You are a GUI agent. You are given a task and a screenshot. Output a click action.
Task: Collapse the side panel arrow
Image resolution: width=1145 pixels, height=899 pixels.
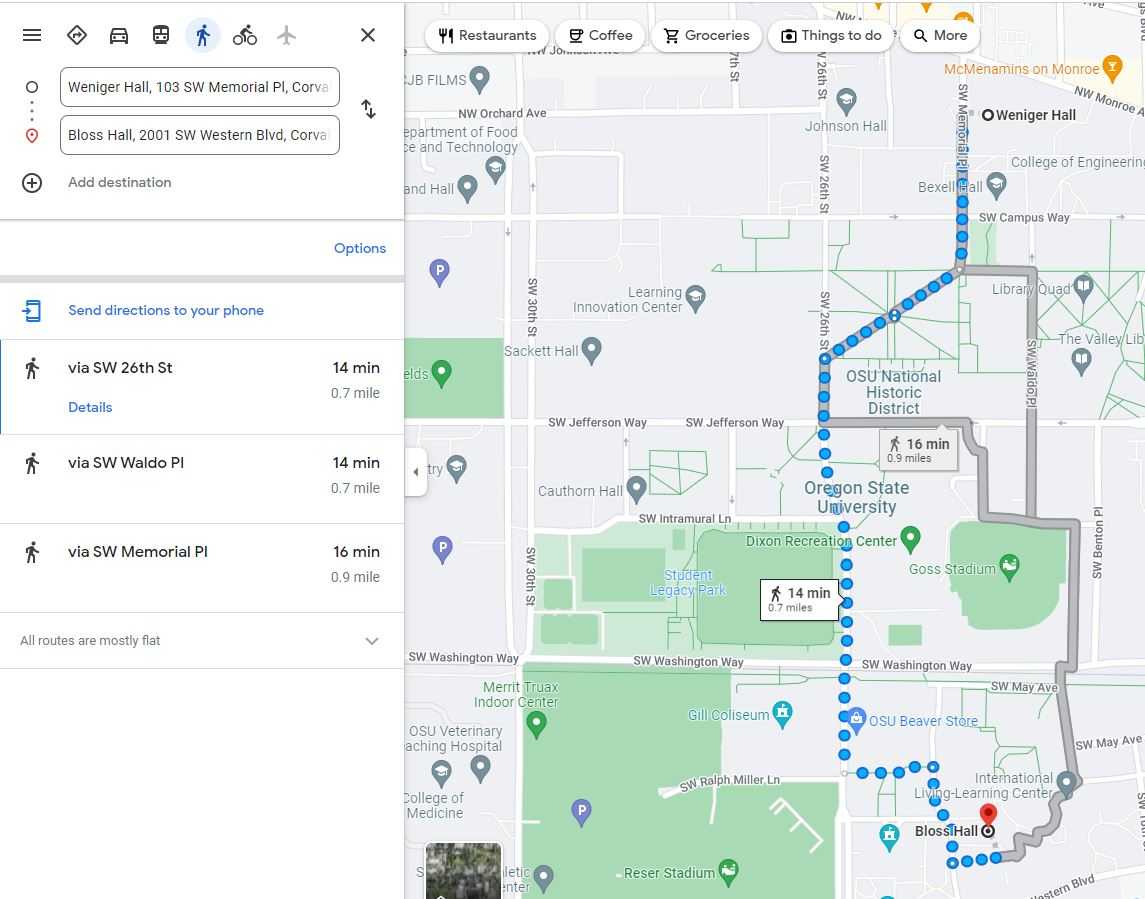tap(416, 471)
